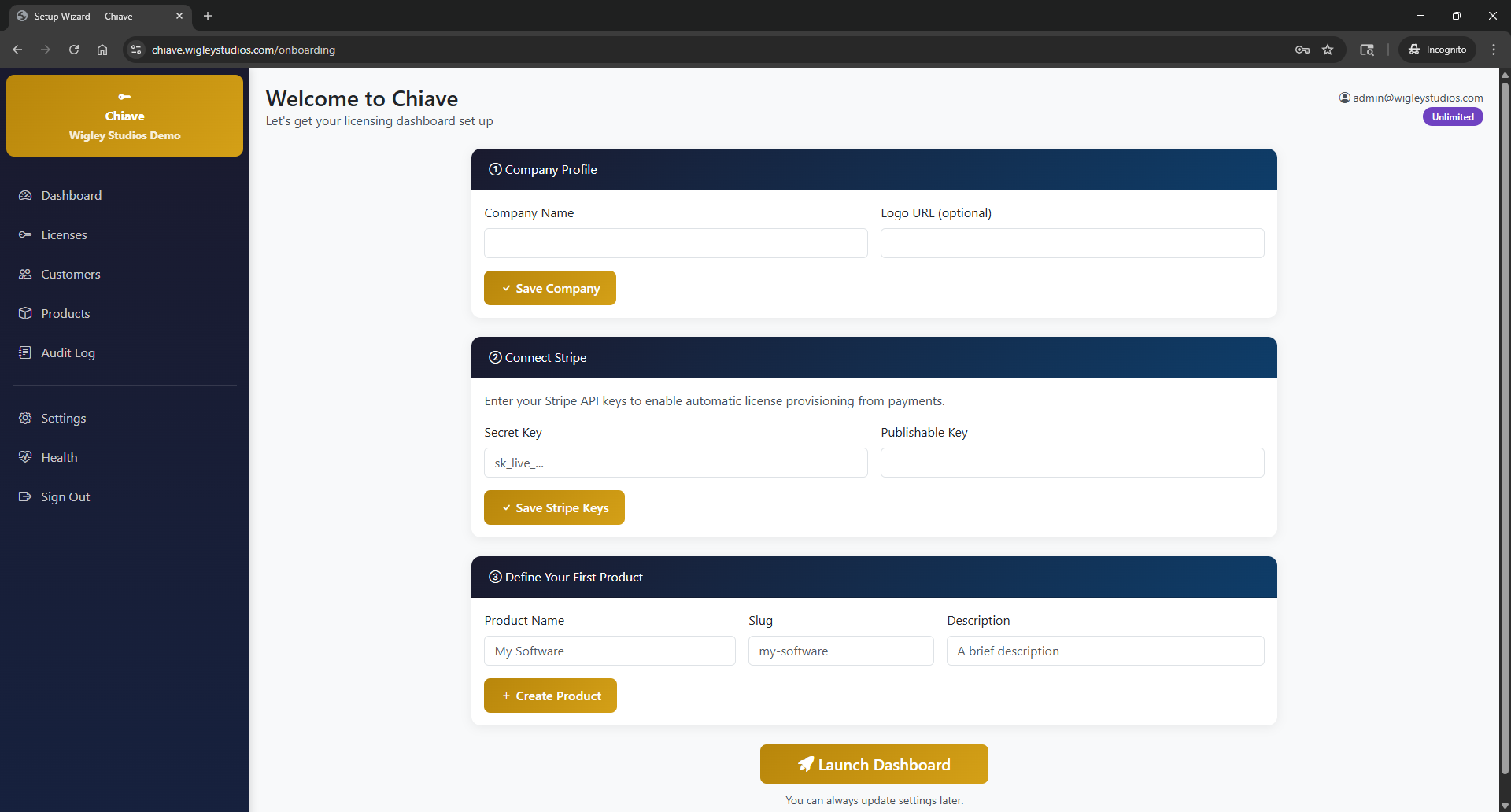The width and height of the screenshot is (1511, 812).
Task: Open the browser password manager key icon
Action: click(x=1302, y=49)
